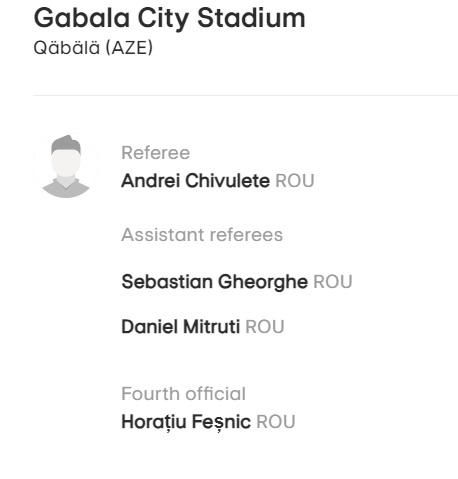Click the Fourth official label
Viewport: 458px width, 479px height.
(183, 394)
